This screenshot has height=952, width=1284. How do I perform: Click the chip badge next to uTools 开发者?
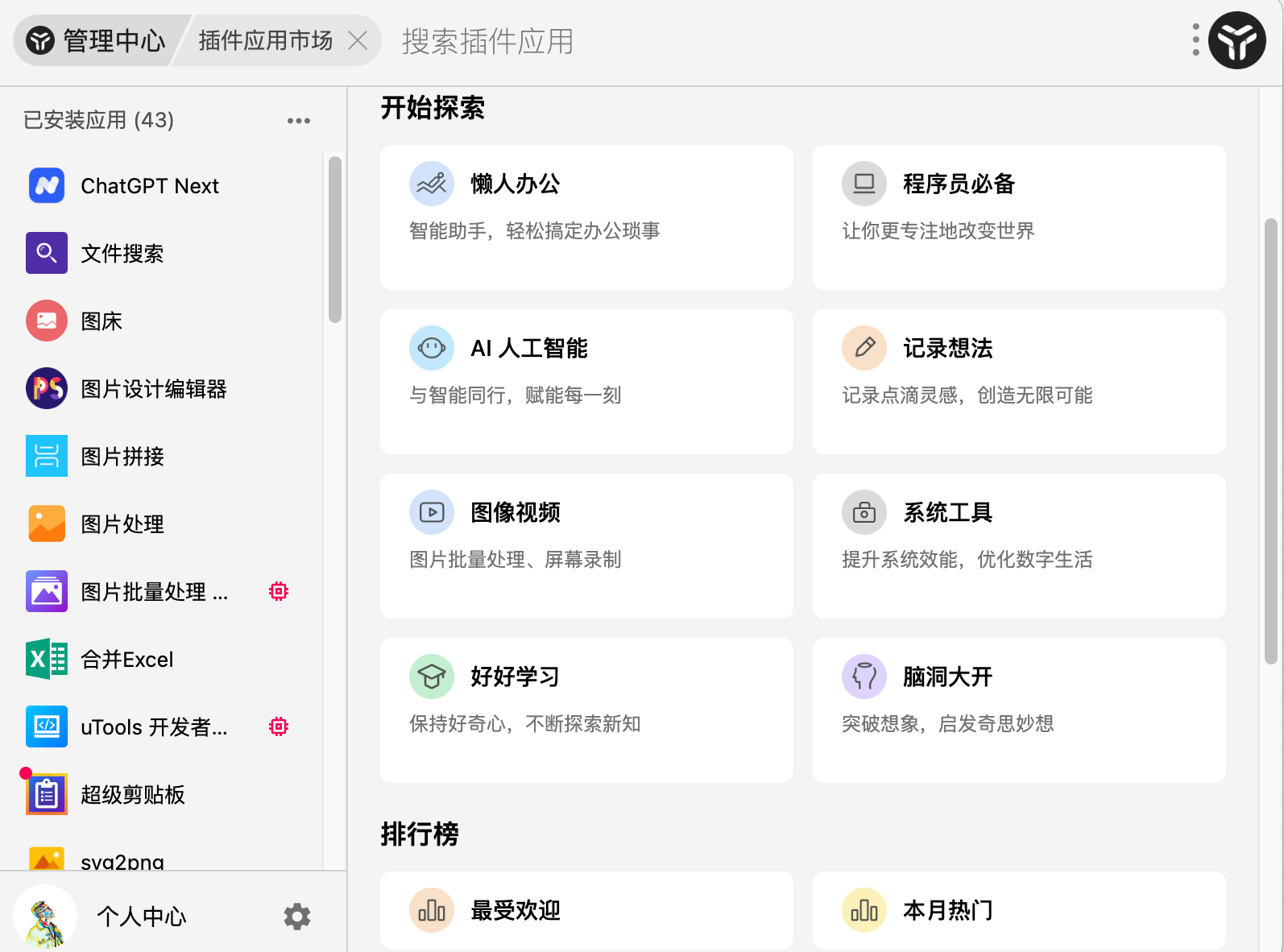[279, 727]
